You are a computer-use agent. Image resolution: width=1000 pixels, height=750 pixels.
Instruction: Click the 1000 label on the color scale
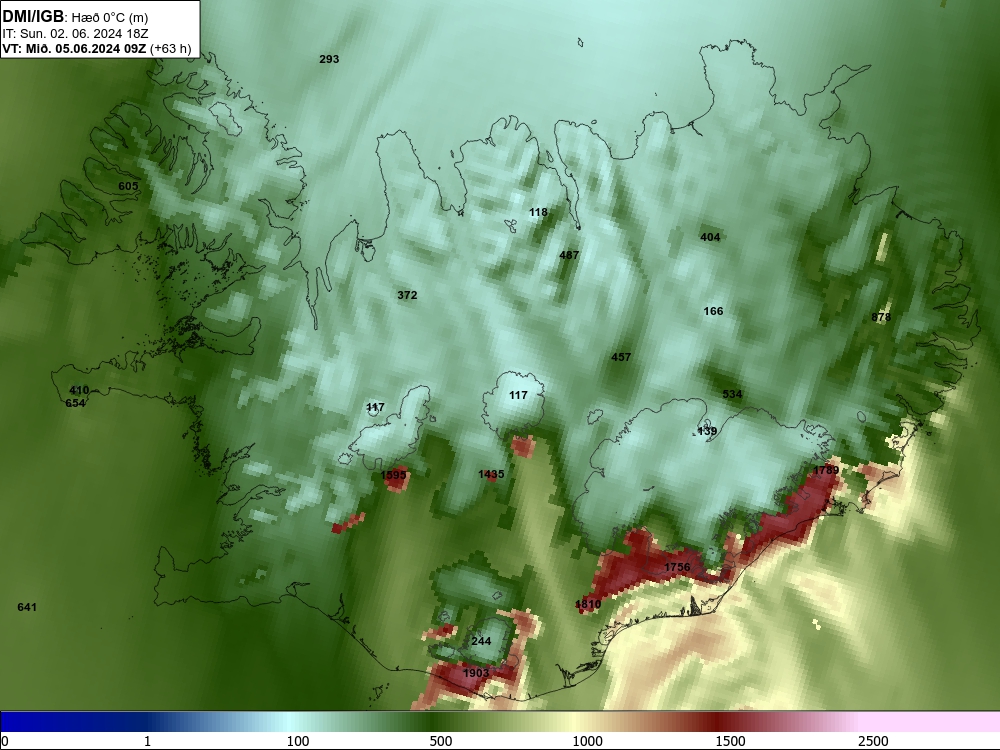(x=587, y=741)
